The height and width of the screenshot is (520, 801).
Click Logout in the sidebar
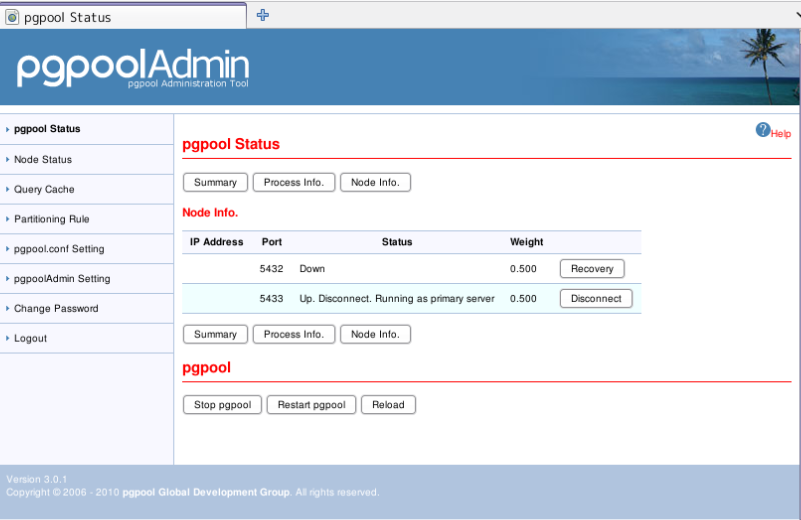(30, 338)
